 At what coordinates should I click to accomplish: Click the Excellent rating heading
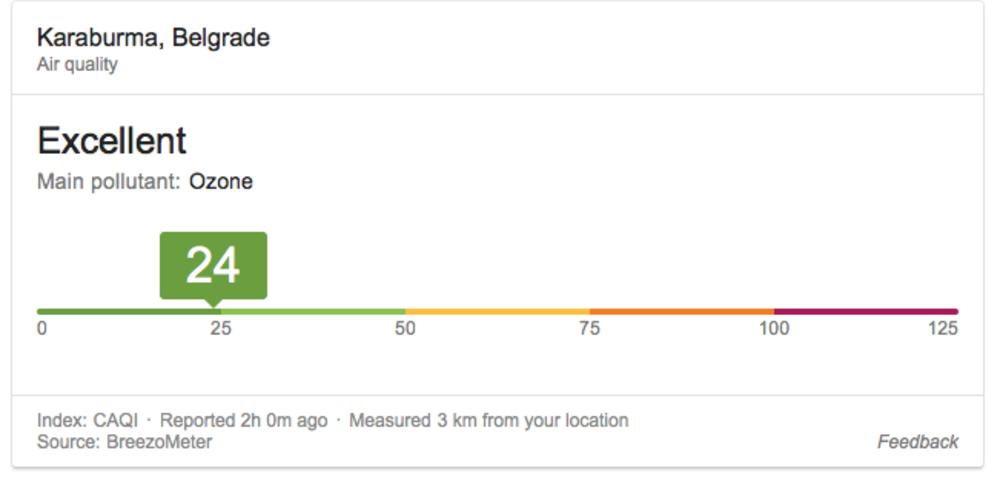(112, 141)
